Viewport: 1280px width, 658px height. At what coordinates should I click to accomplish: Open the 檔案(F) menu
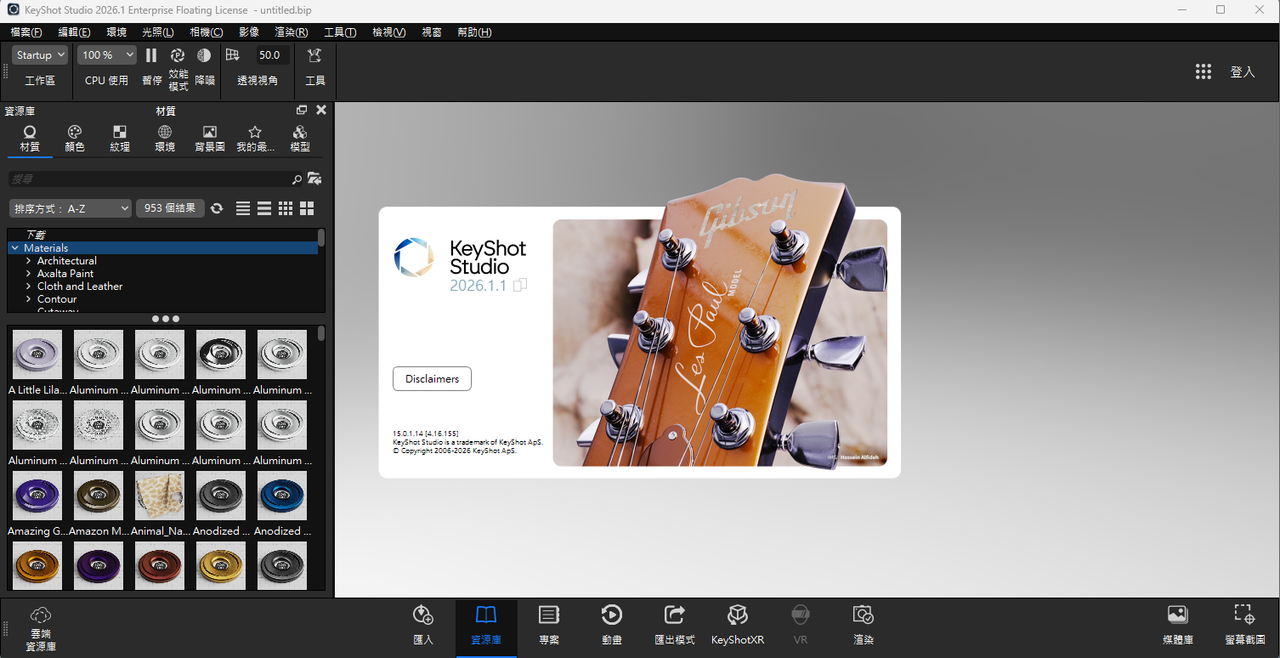26,32
